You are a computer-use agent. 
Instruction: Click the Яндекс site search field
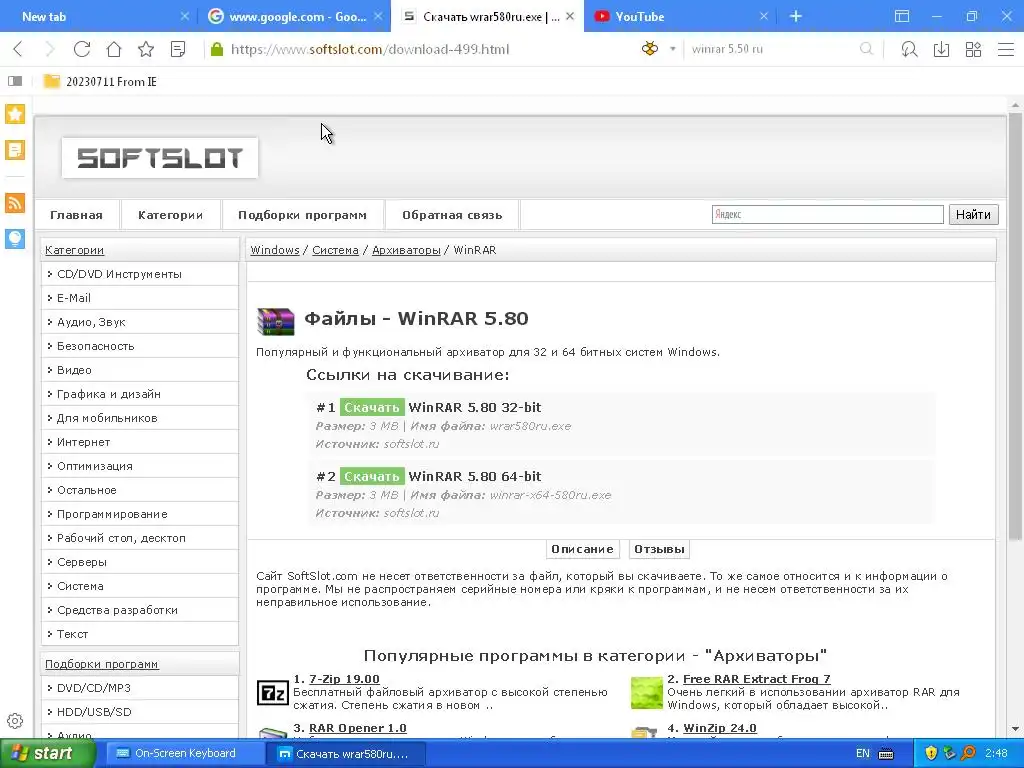tap(827, 214)
